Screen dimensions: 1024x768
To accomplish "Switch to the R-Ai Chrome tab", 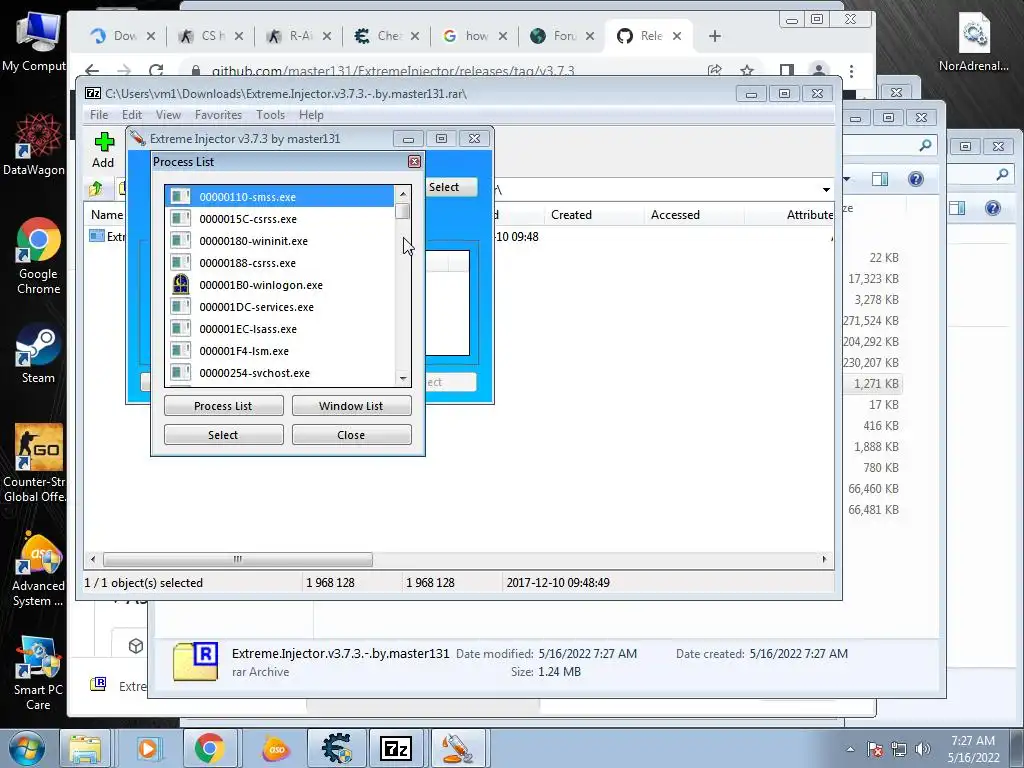I will (298, 36).
